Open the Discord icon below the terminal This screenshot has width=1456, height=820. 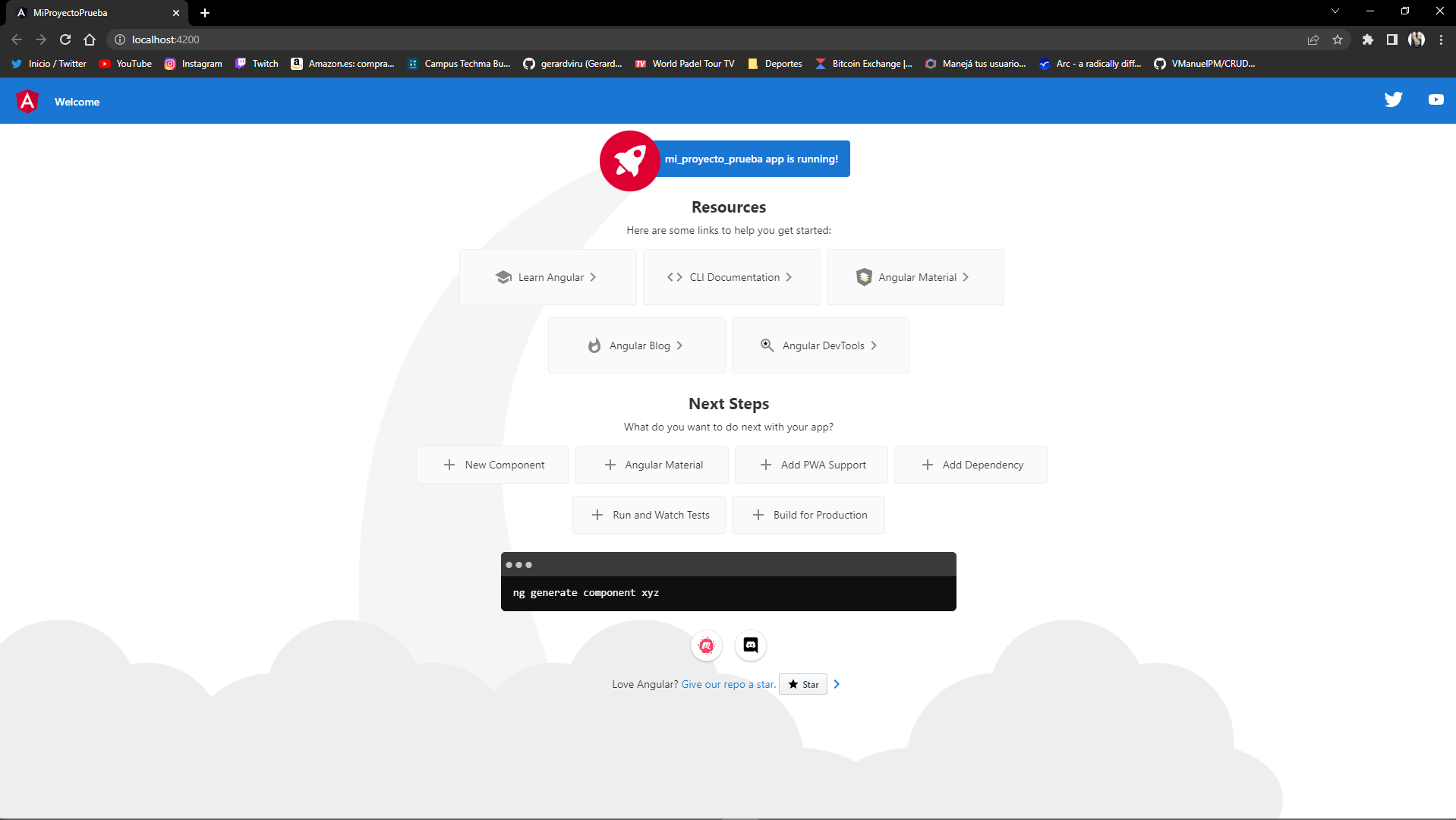pos(750,645)
